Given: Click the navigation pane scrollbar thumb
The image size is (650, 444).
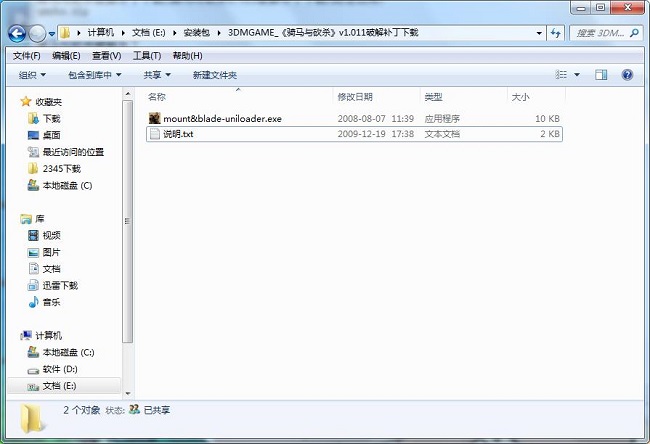Looking at the screenshot, I should click(x=128, y=221).
